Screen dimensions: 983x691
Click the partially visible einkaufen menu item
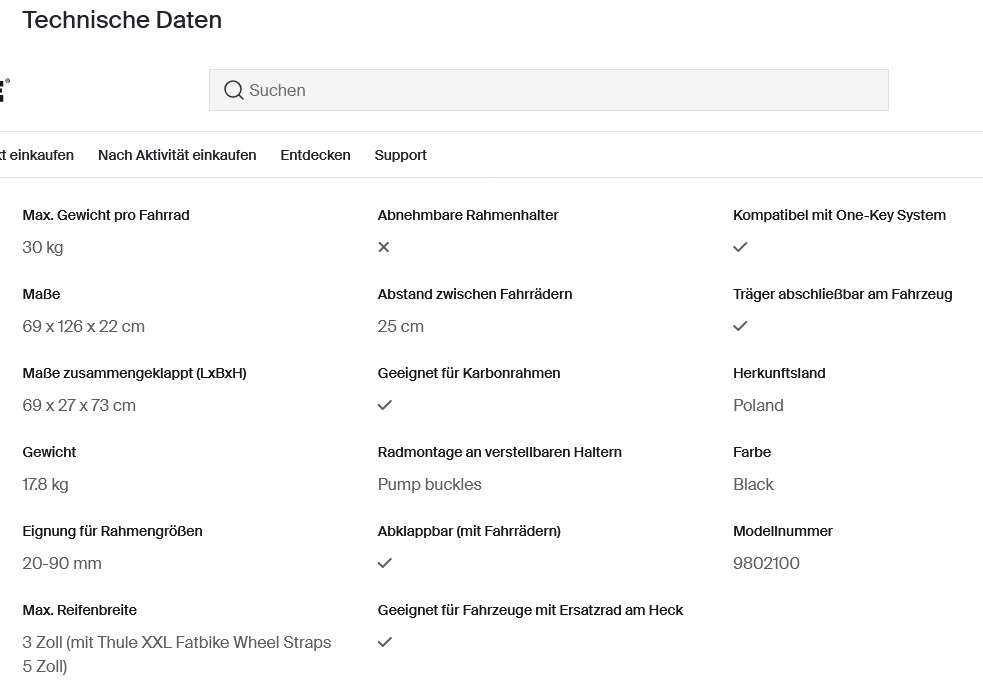point(36,155)
